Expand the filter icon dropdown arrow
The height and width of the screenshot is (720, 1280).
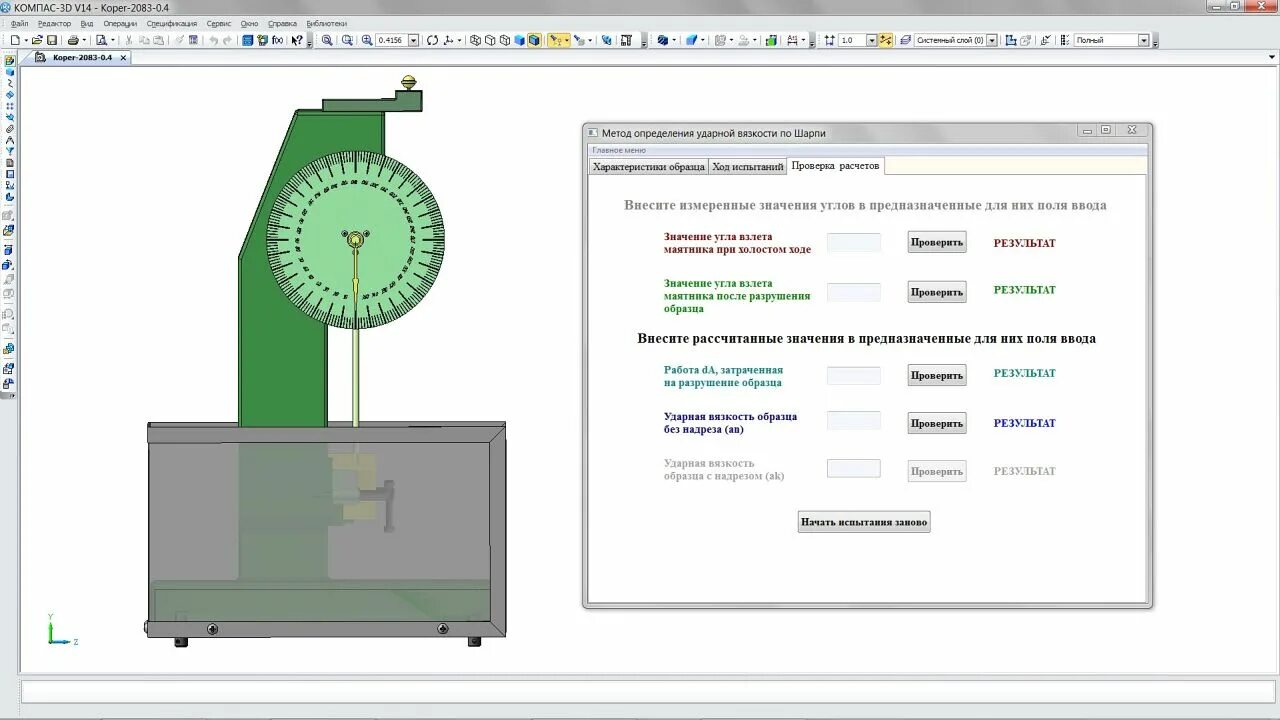566,40
